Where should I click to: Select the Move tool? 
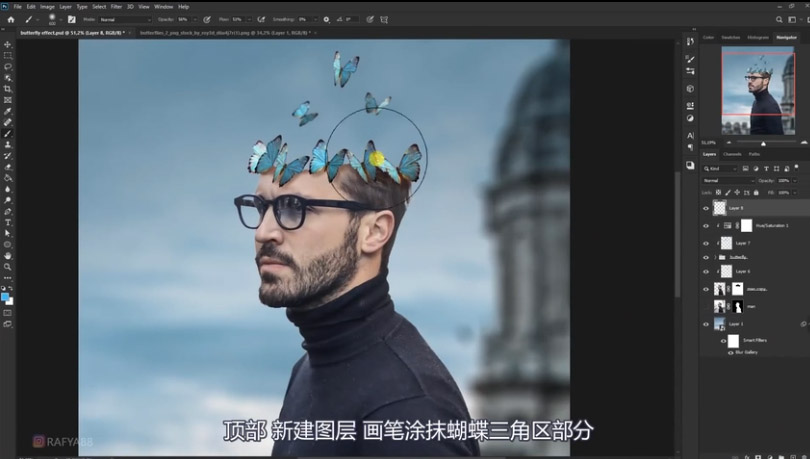tap(8, 45)
